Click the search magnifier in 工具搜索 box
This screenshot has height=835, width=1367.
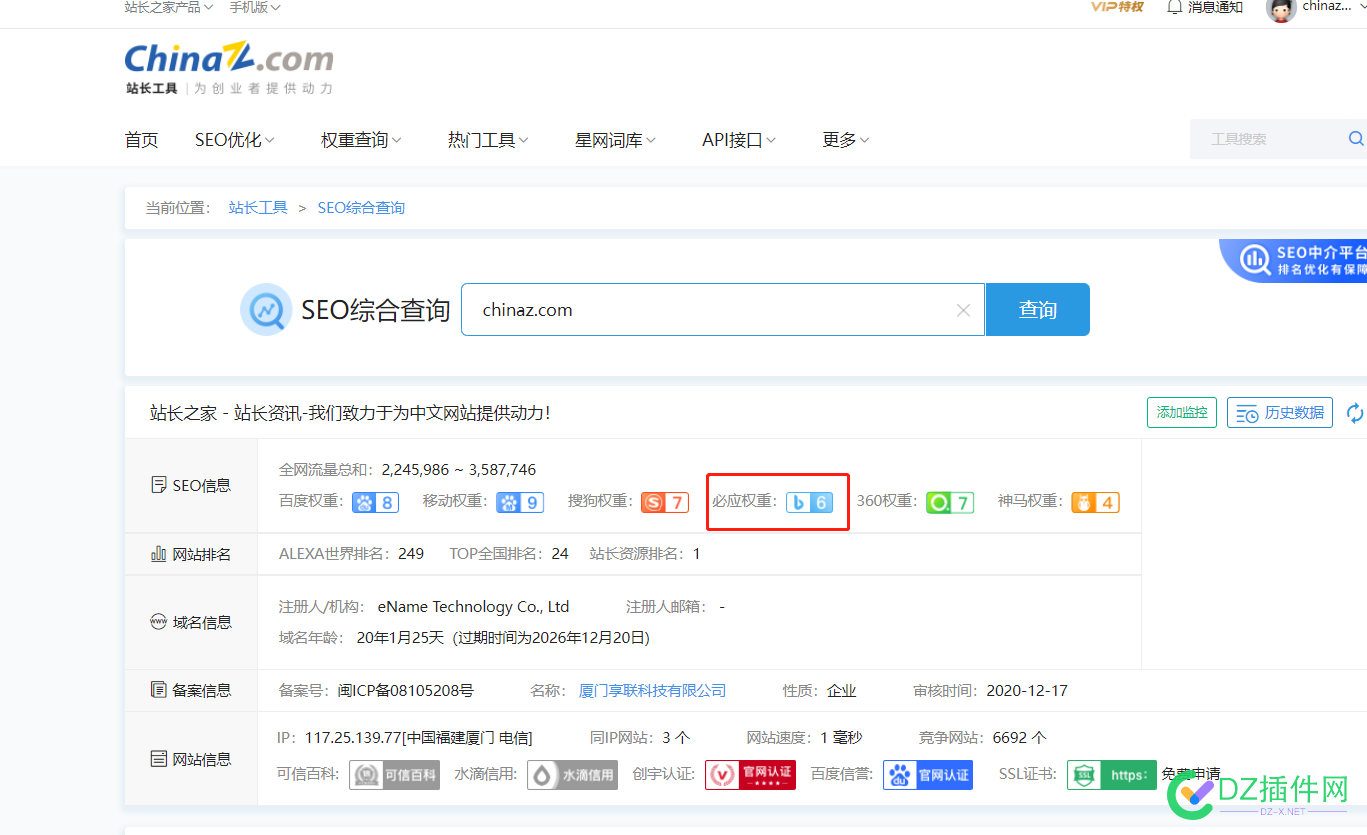click(x=1356, y=138)
